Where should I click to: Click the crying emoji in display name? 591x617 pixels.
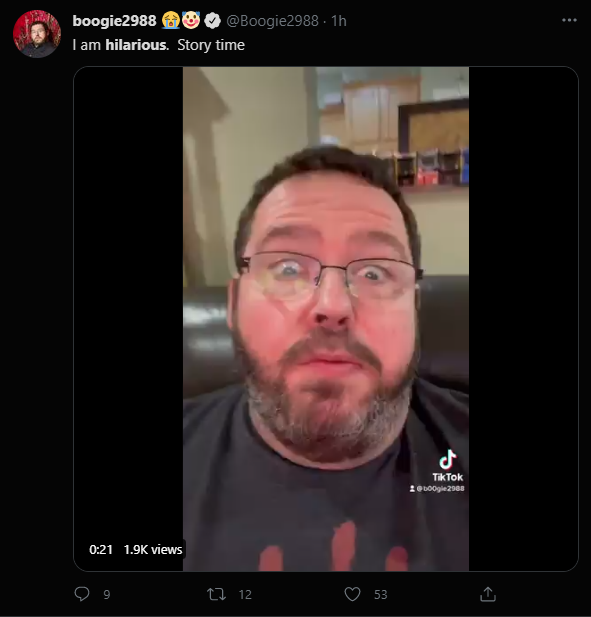171,20
